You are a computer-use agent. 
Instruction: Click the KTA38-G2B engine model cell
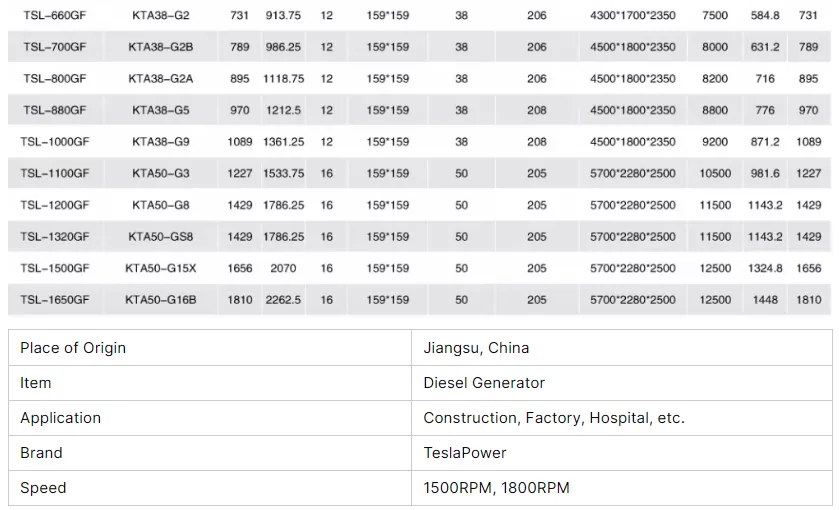(161, 47)
